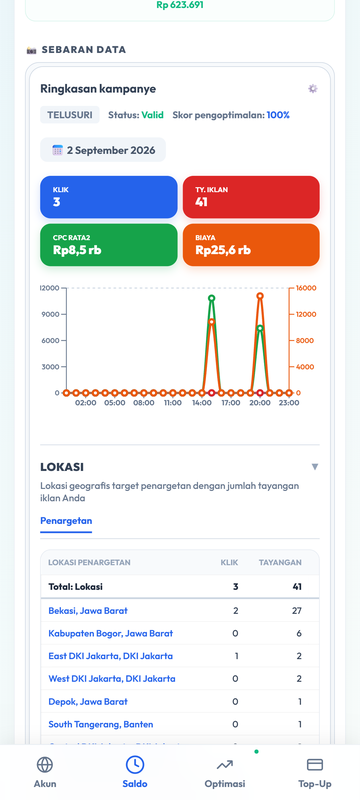
Task: Tap the orange BIAYA card
Action: click(x=251, y=245)
